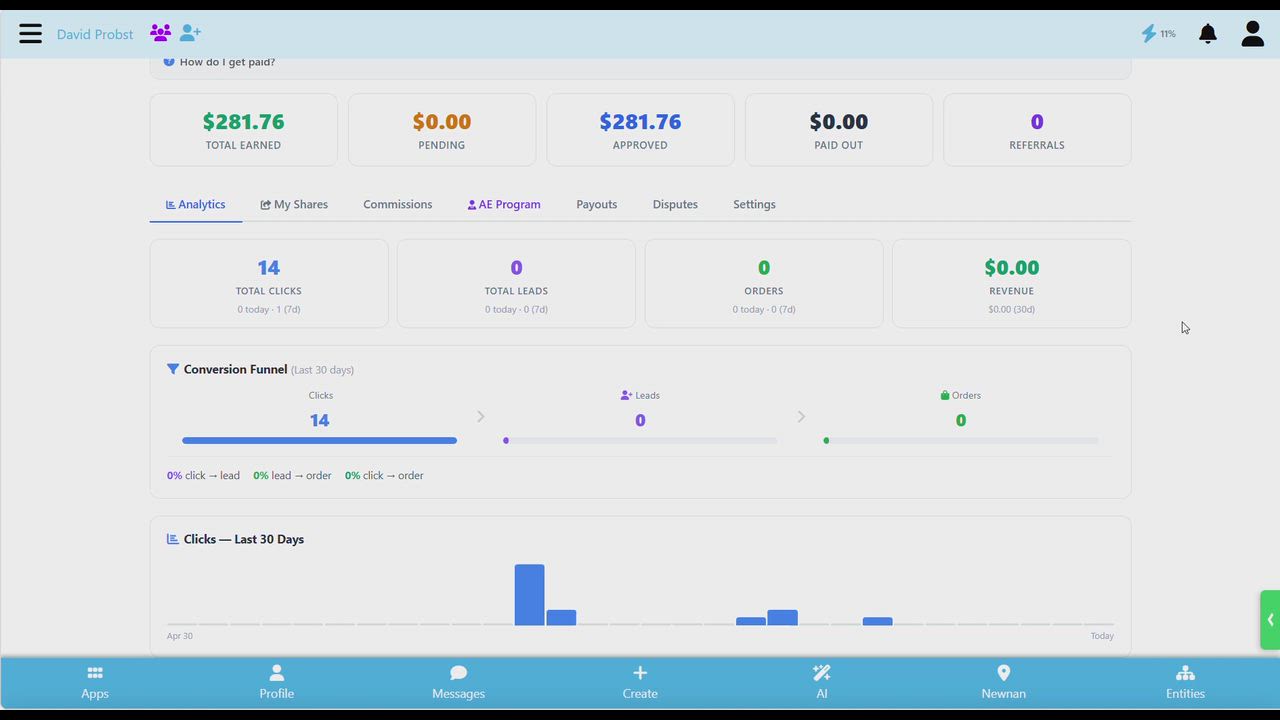Click the Approved $281.76 card
The image size is (1280, 720).
[x=640, y=130]
